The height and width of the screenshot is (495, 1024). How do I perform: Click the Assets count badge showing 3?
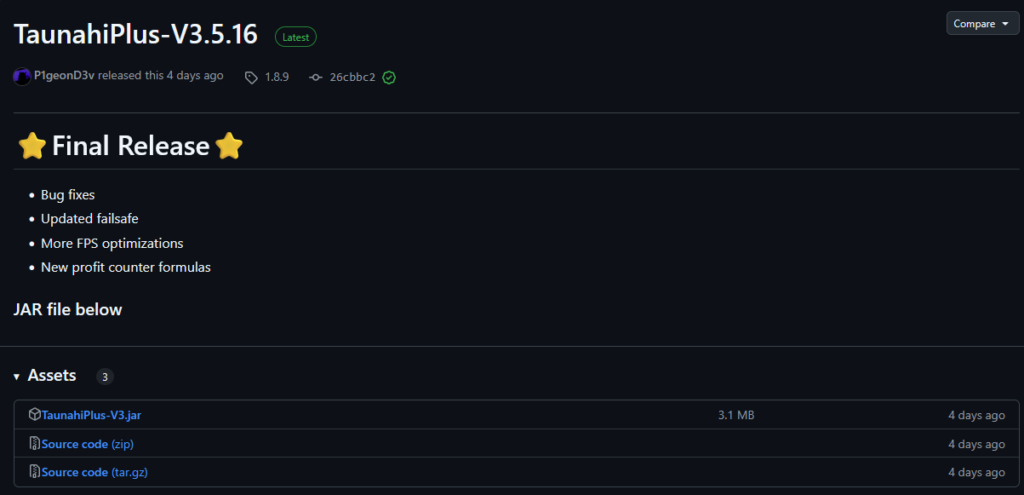tap(105, 377)
